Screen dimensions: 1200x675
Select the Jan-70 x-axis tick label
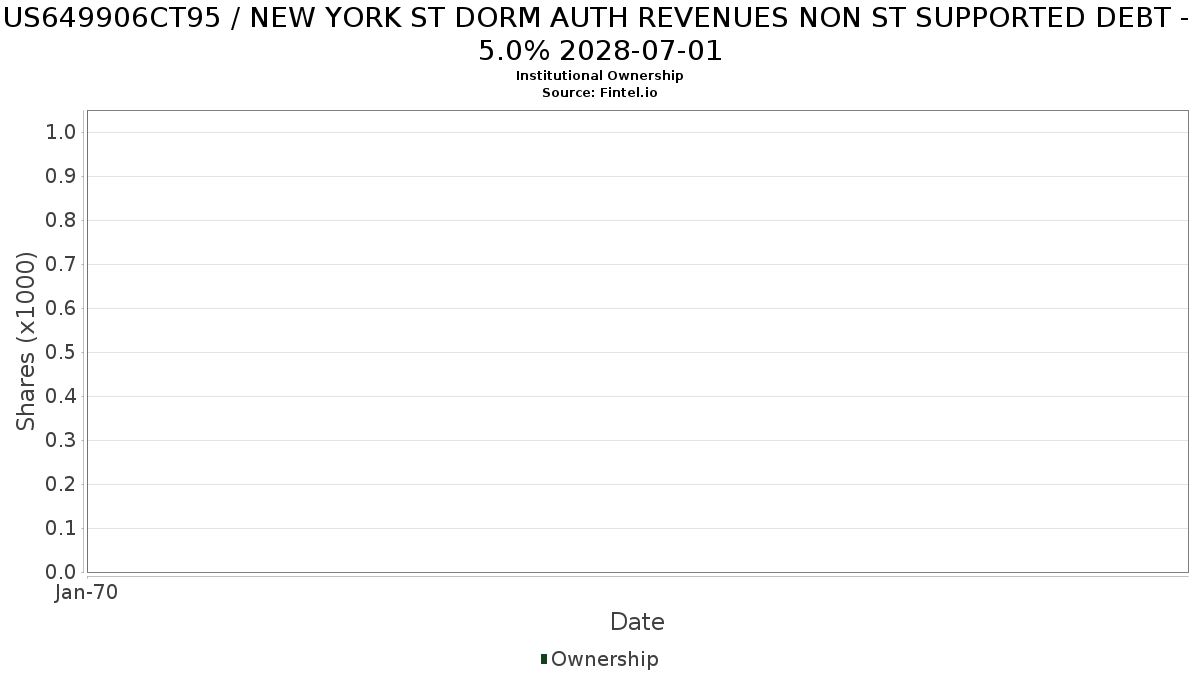87,593
